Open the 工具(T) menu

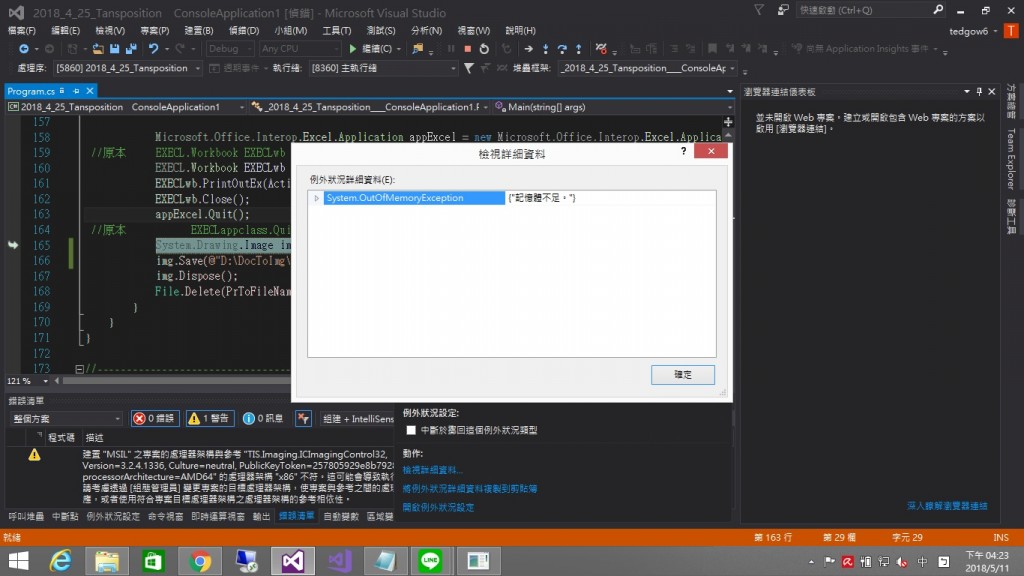pyautogui.click(x=336, y=31)
